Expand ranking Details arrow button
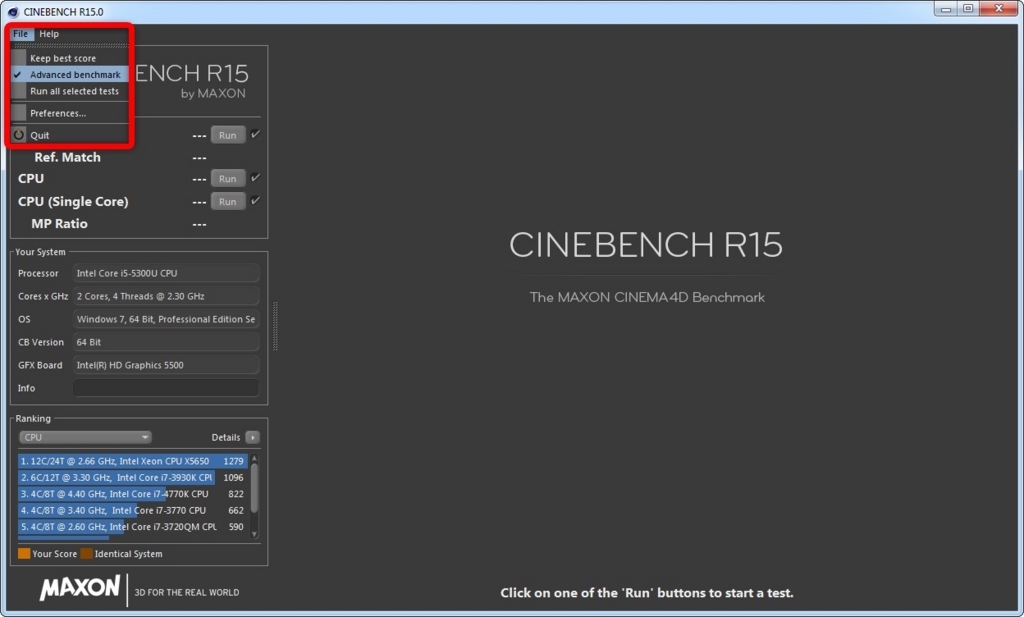 tap(253, 437)
